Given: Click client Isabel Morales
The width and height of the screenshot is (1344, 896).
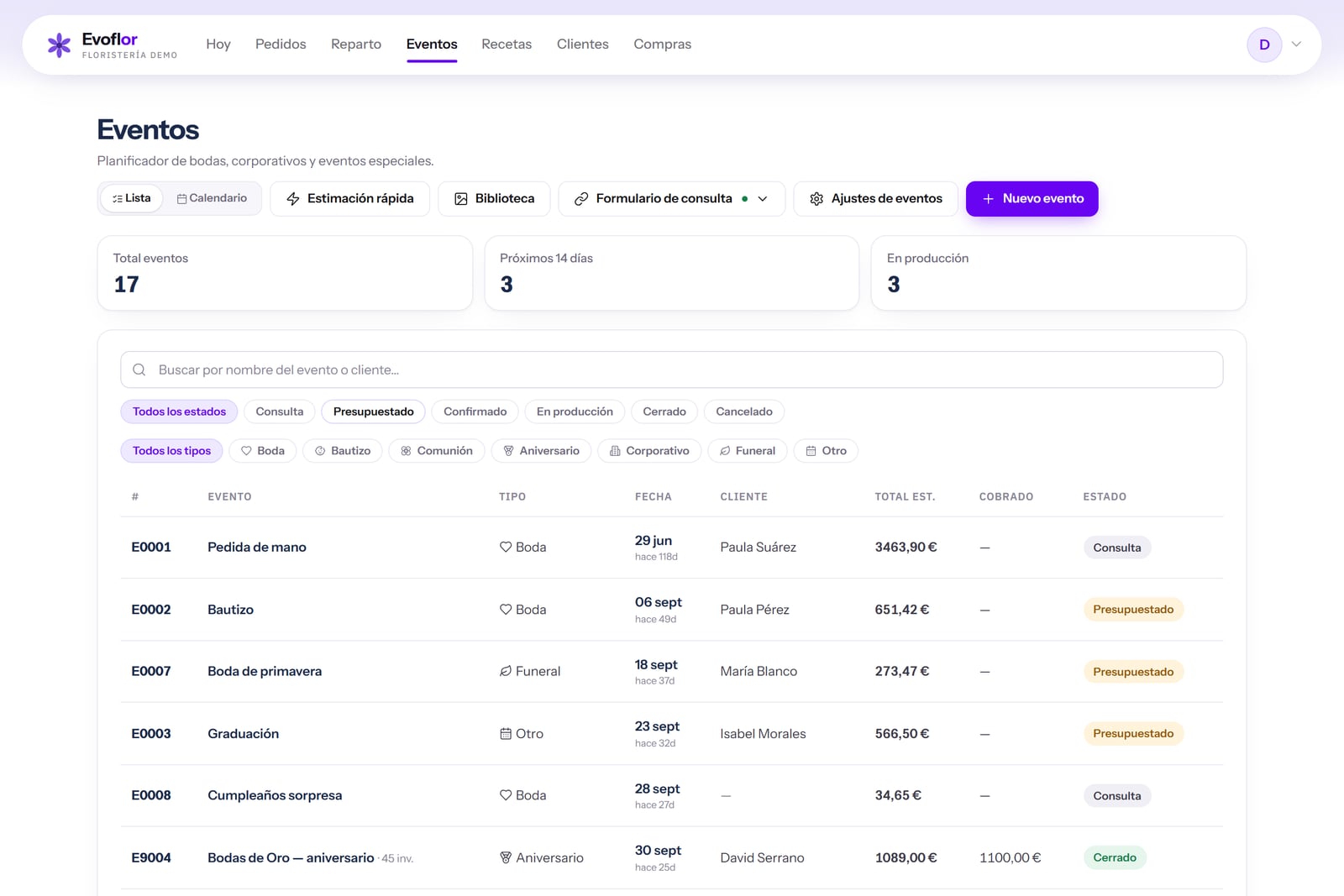Looking at the screenshot, I should [x=763, y=734].
